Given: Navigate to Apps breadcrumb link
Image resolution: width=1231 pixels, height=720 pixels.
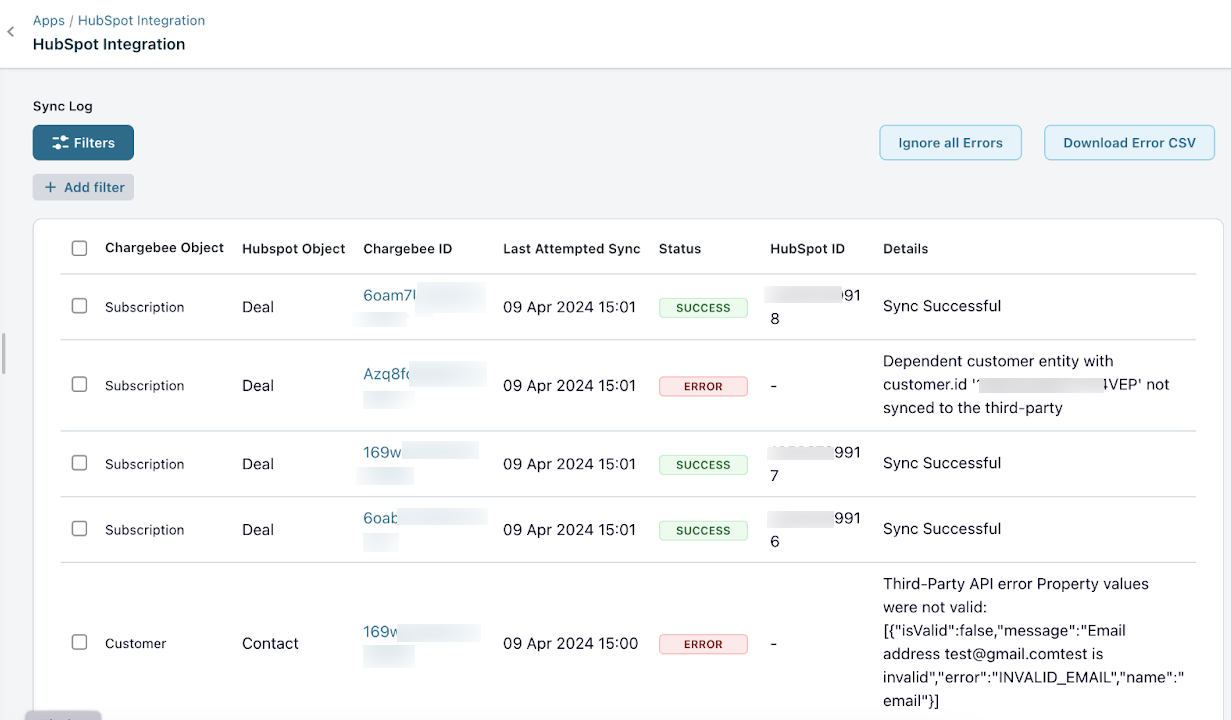Looking at the screenshot, I should [x=48, y=20].
